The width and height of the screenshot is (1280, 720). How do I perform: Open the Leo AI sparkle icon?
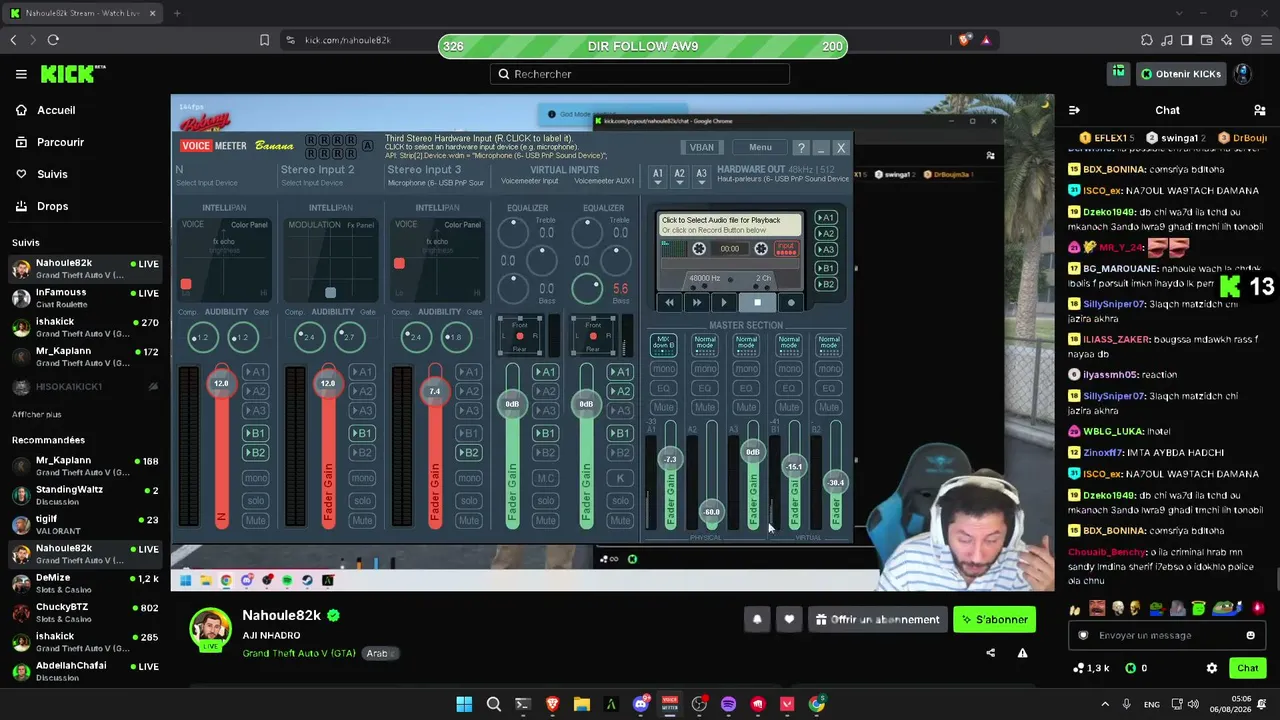1227,40
